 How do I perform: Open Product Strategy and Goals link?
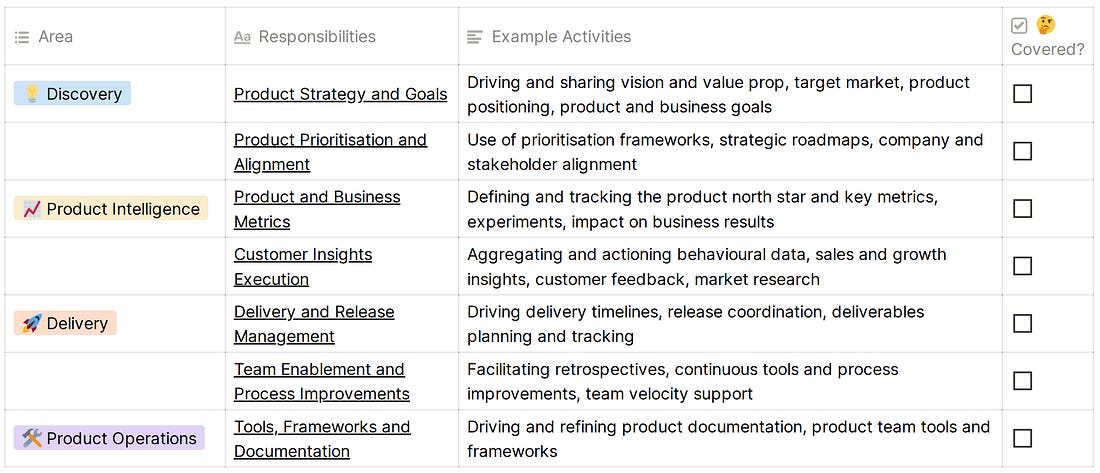[340, 94]
